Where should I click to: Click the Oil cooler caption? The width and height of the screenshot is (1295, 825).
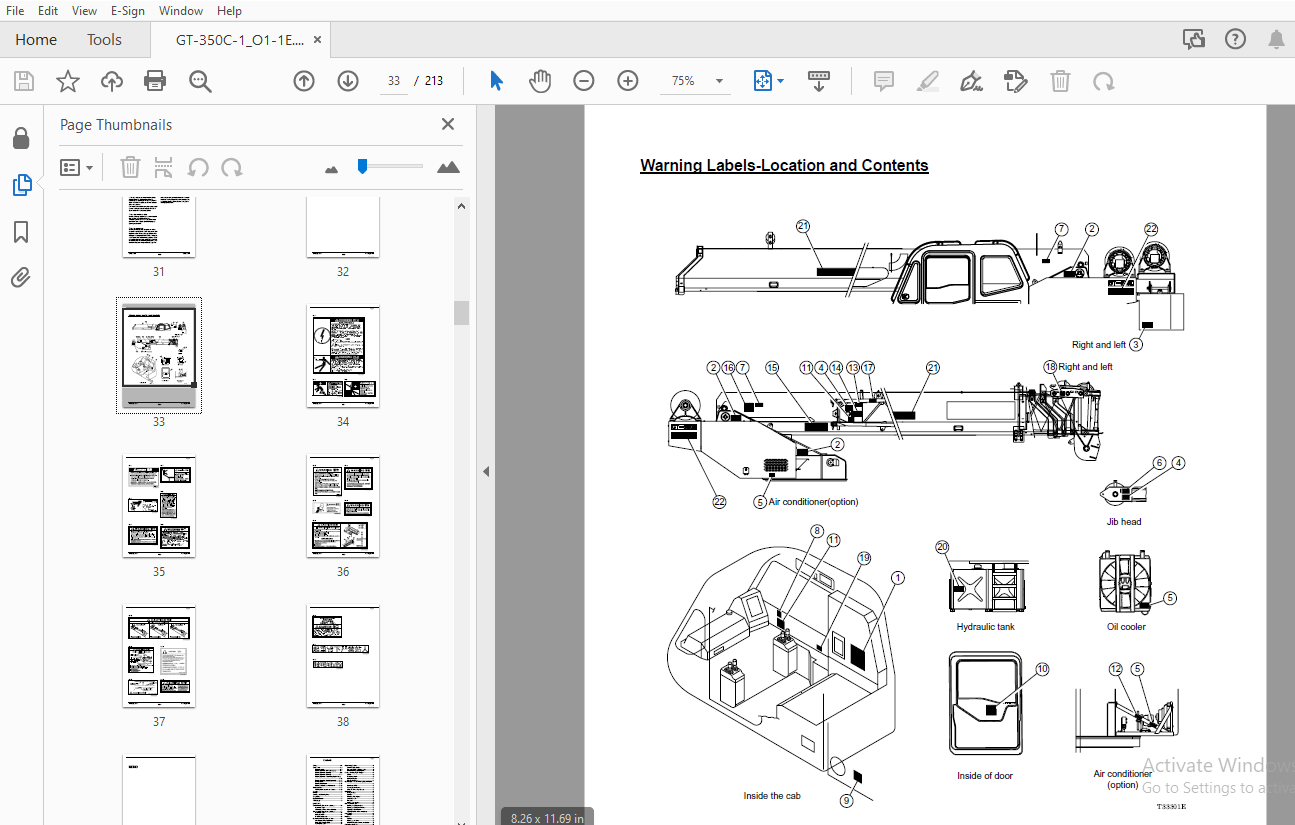tap(1126, 627)
